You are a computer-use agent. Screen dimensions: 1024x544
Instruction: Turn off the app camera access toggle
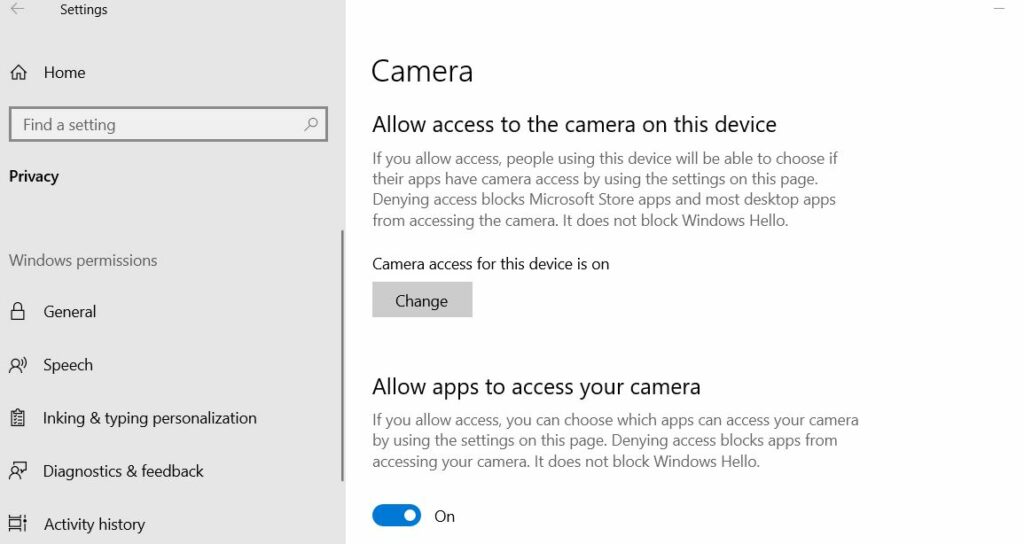tap(396, 516)
